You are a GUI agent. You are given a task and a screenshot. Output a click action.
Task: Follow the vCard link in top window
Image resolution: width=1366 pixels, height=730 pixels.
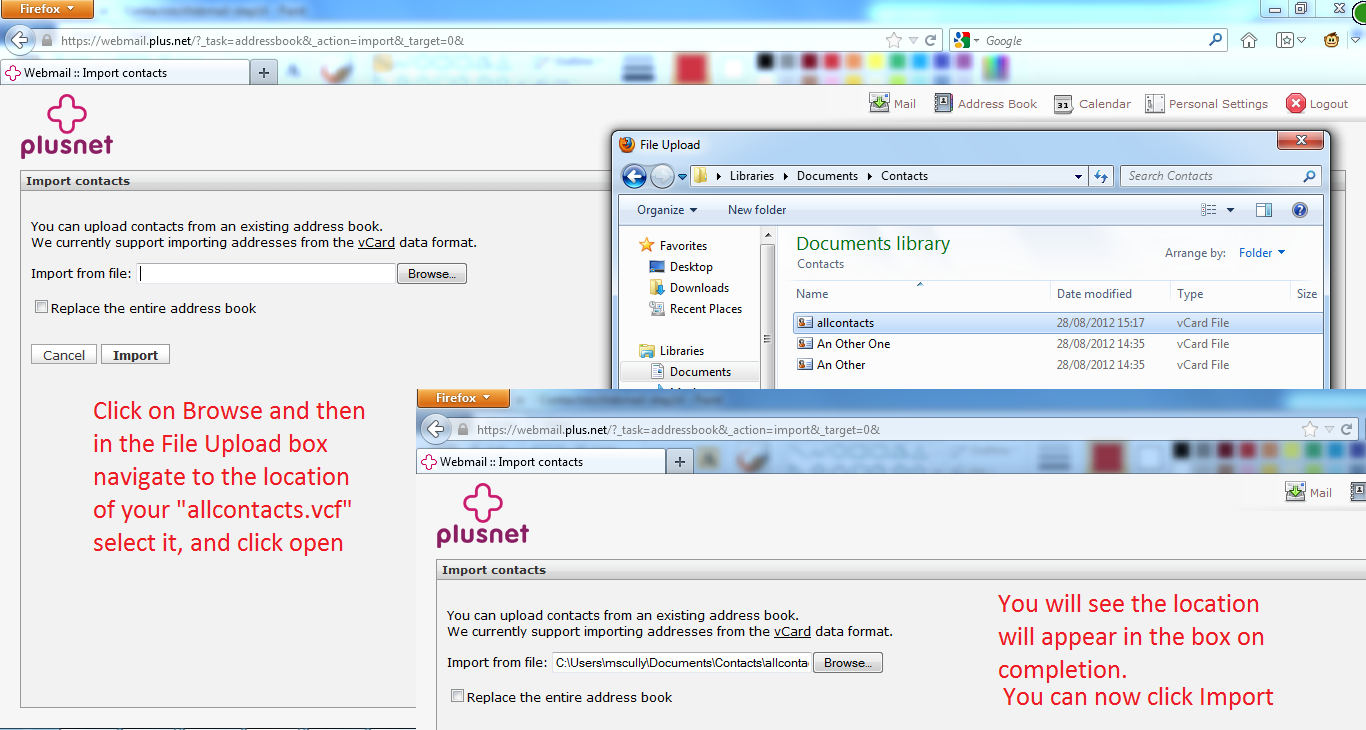tap(377, 242)
